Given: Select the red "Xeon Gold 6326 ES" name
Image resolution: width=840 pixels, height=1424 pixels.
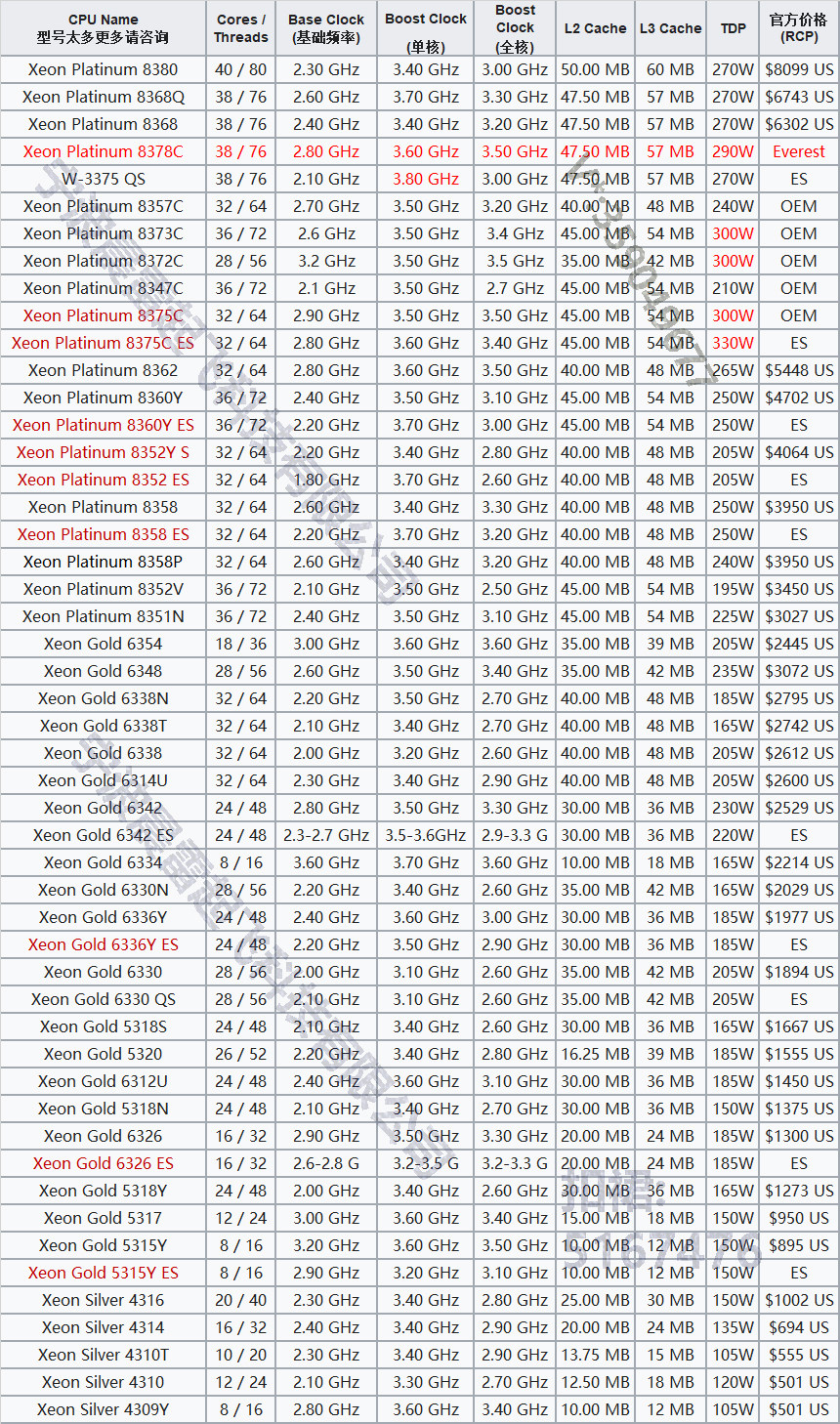Looking at the screenshot, I should (103, 1163).
